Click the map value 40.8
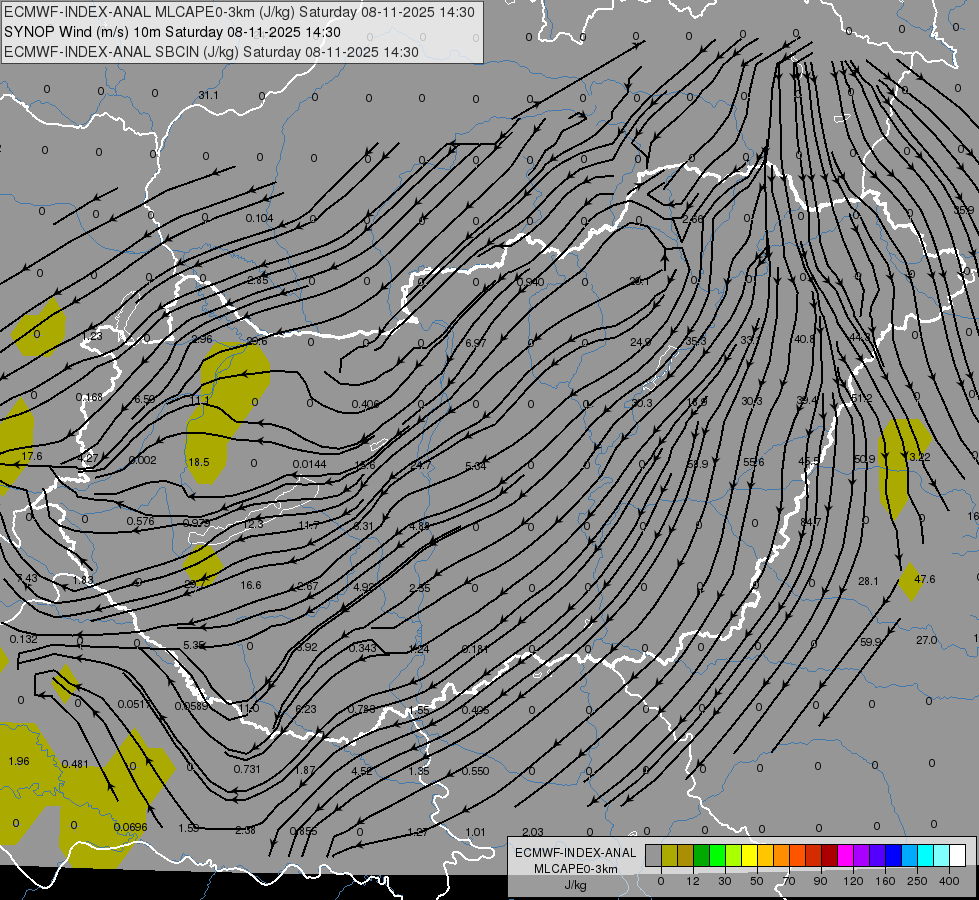Viewport: 979px width, 900px height. (804, 339)
